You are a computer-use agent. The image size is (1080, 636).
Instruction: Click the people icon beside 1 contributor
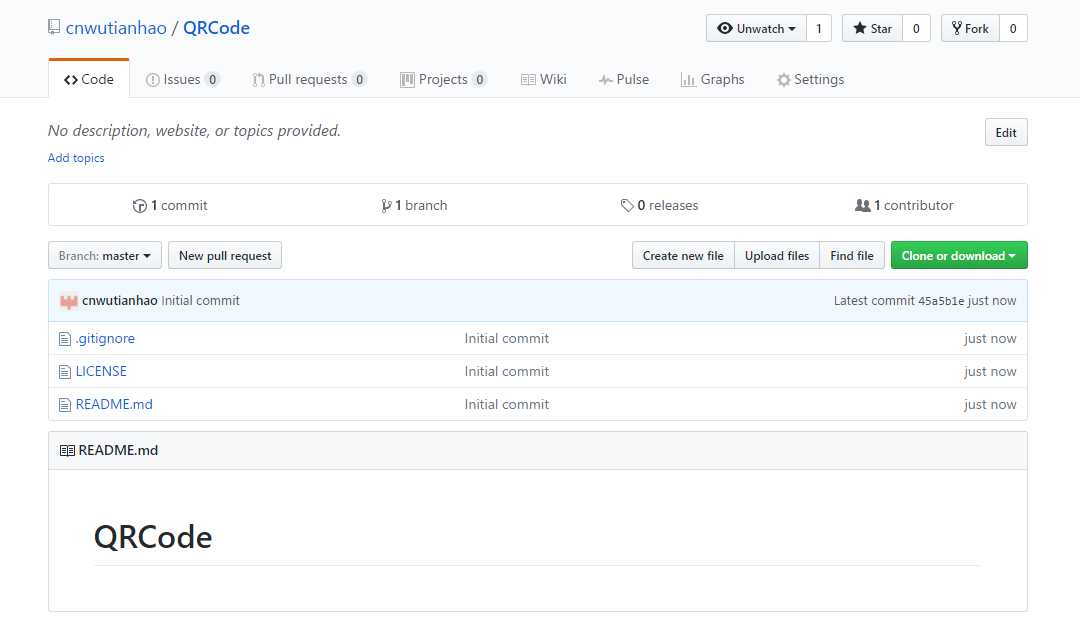pos(862,205)
